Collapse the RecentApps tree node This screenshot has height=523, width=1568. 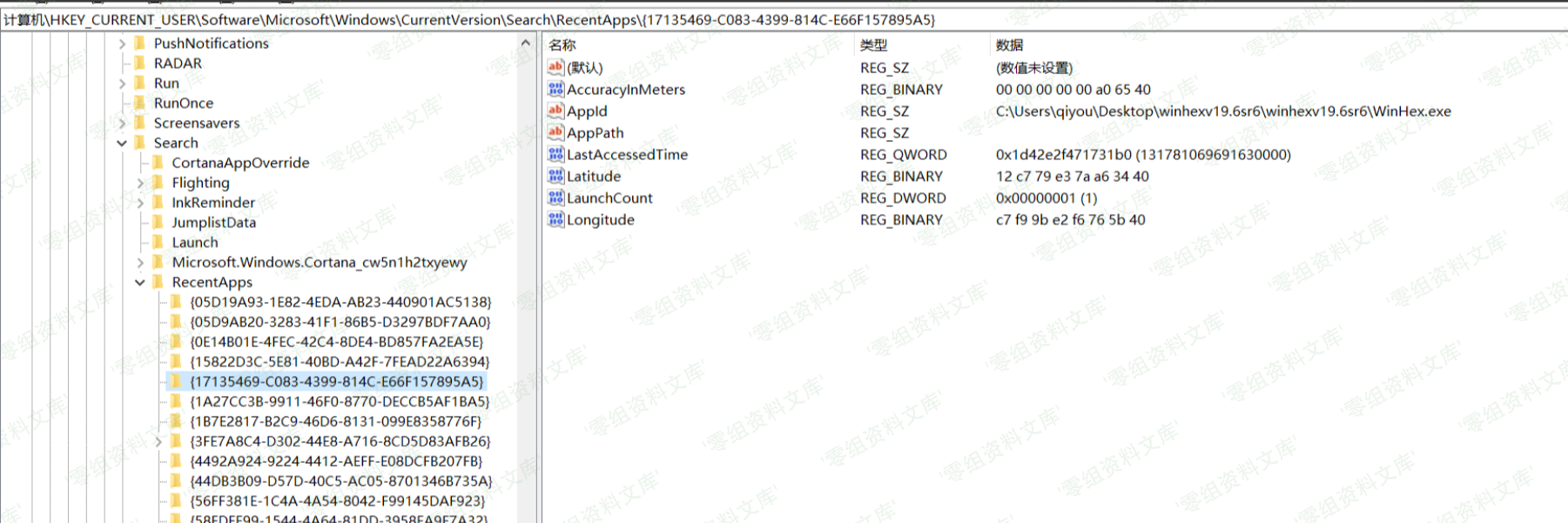tap(140, 282)
